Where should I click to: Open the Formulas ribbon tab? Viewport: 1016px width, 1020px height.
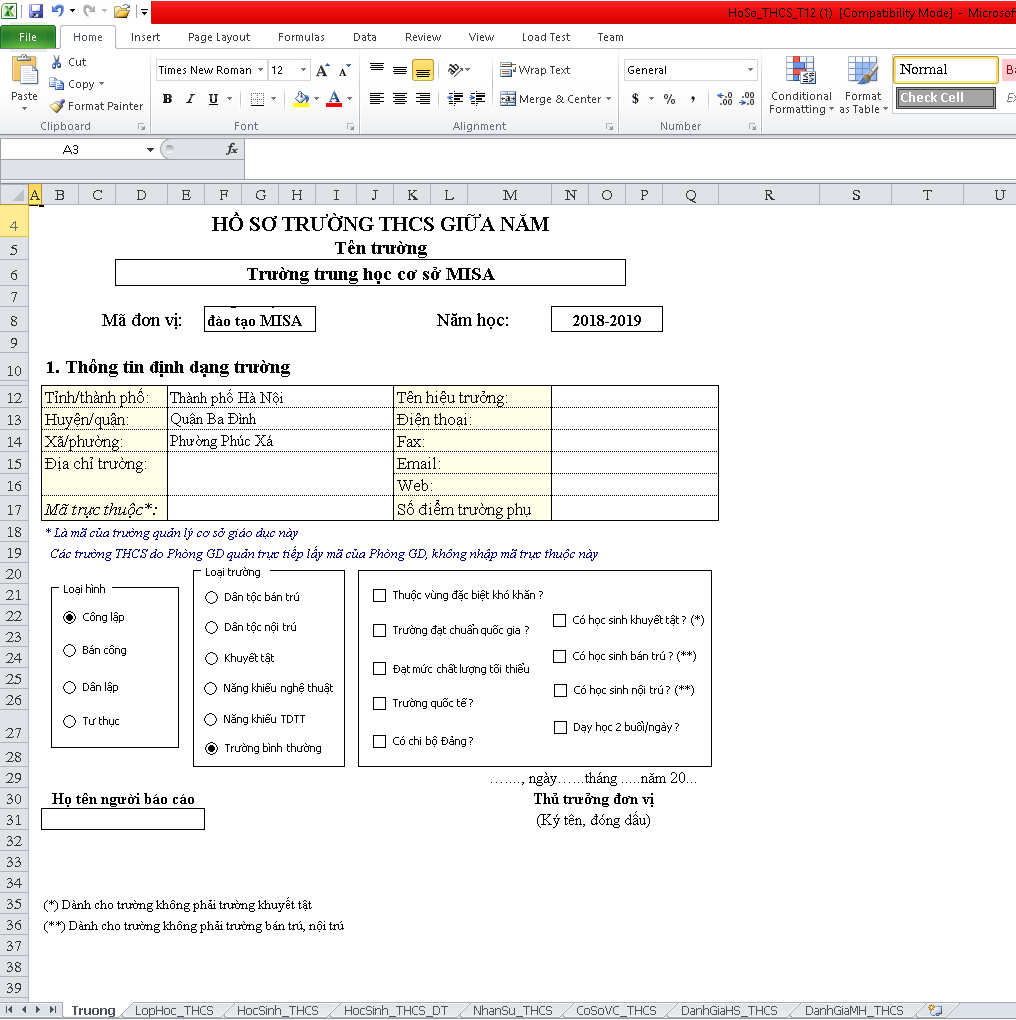301,37
